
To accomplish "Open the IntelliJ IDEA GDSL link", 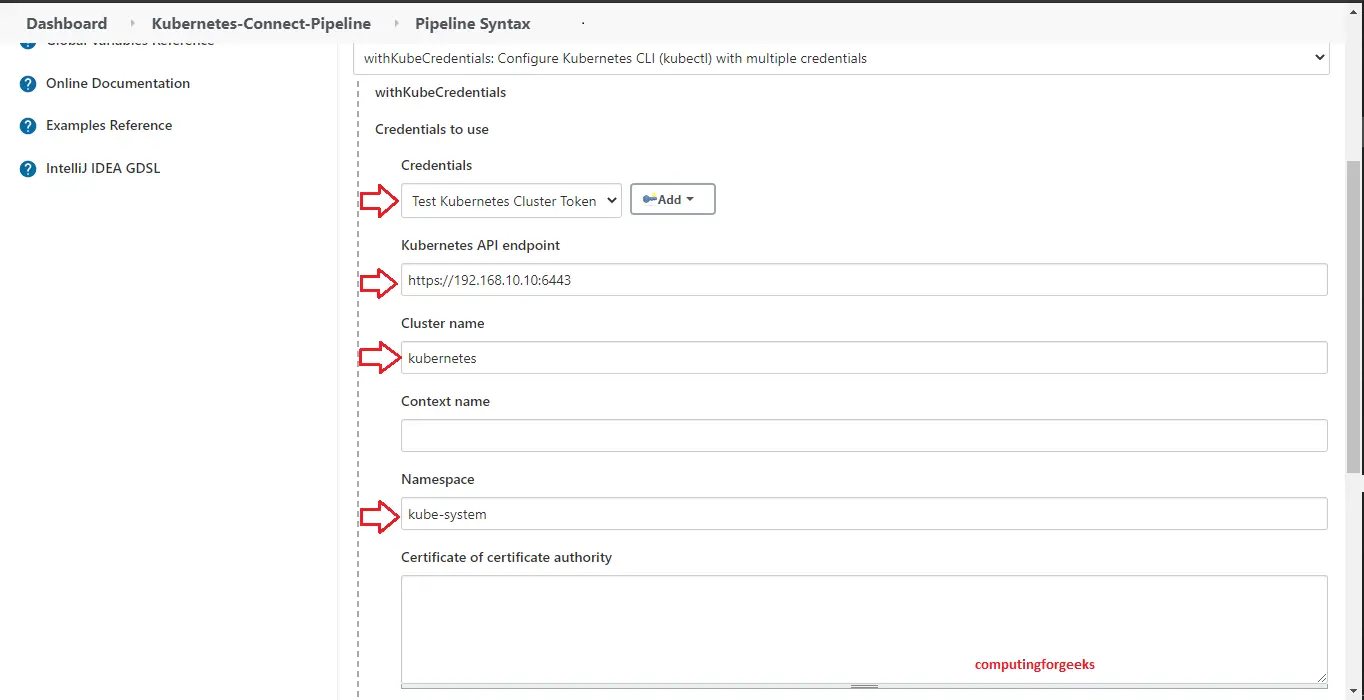I will pyautogui.click(x=103, y=169).
